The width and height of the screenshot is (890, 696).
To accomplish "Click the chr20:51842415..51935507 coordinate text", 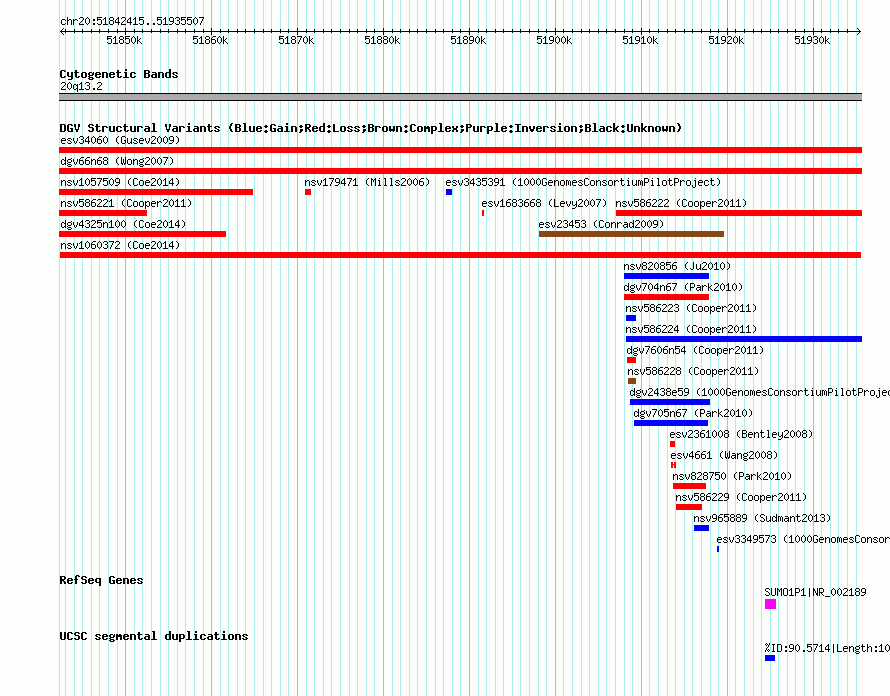I will (132, 22).
